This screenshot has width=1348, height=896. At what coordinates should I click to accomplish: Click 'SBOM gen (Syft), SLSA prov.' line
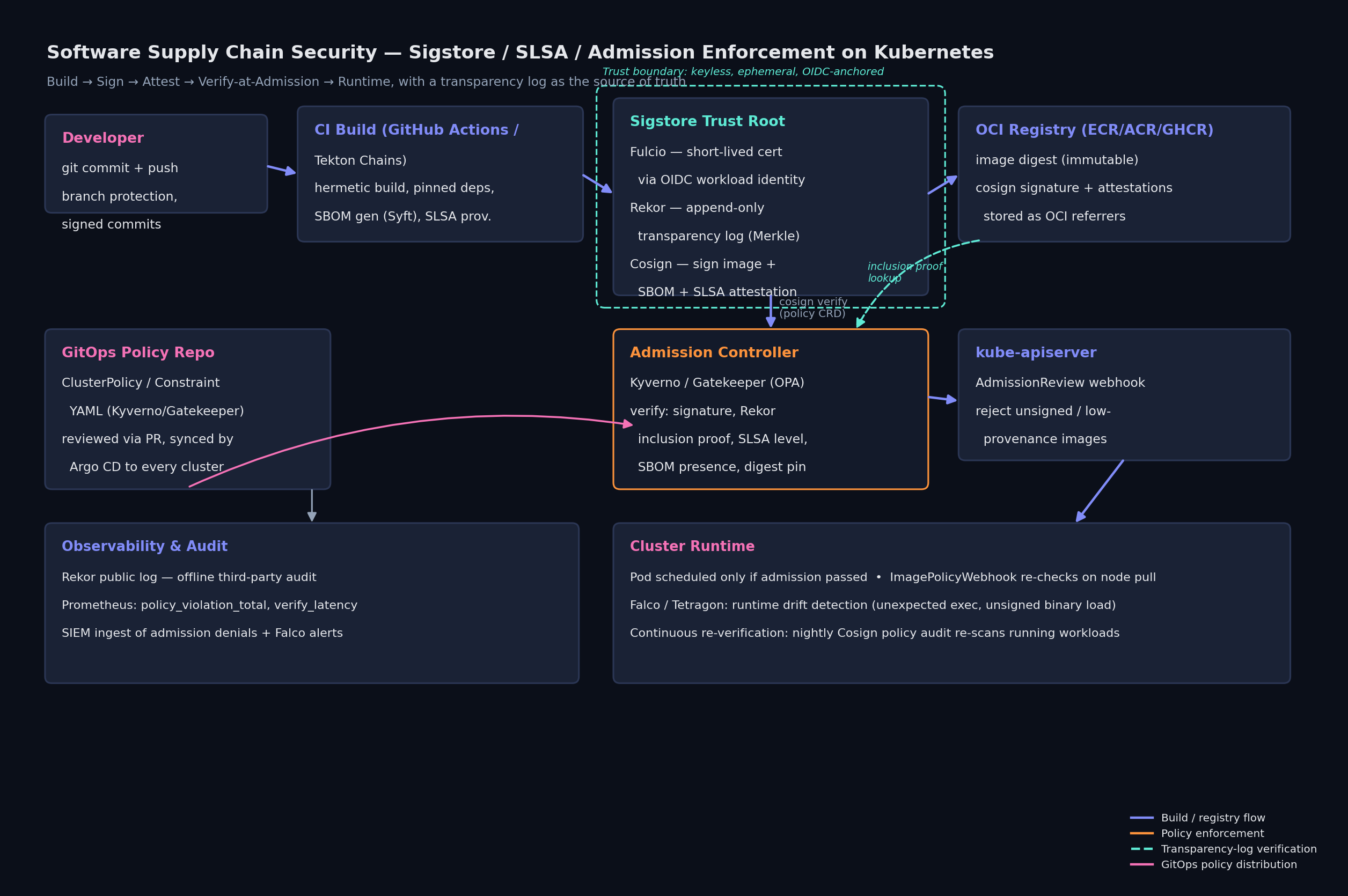403,217
